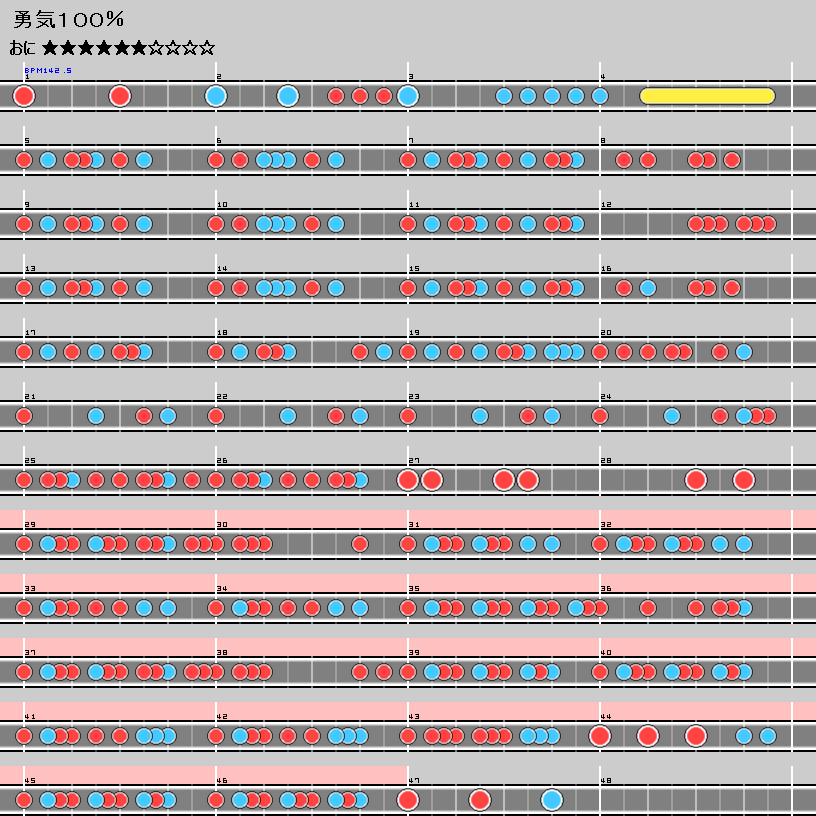This screenshot has height=816, width=816.
Task: Select the second large red note in measure 1
Action: pyautogui.click(x=120, y=96)
